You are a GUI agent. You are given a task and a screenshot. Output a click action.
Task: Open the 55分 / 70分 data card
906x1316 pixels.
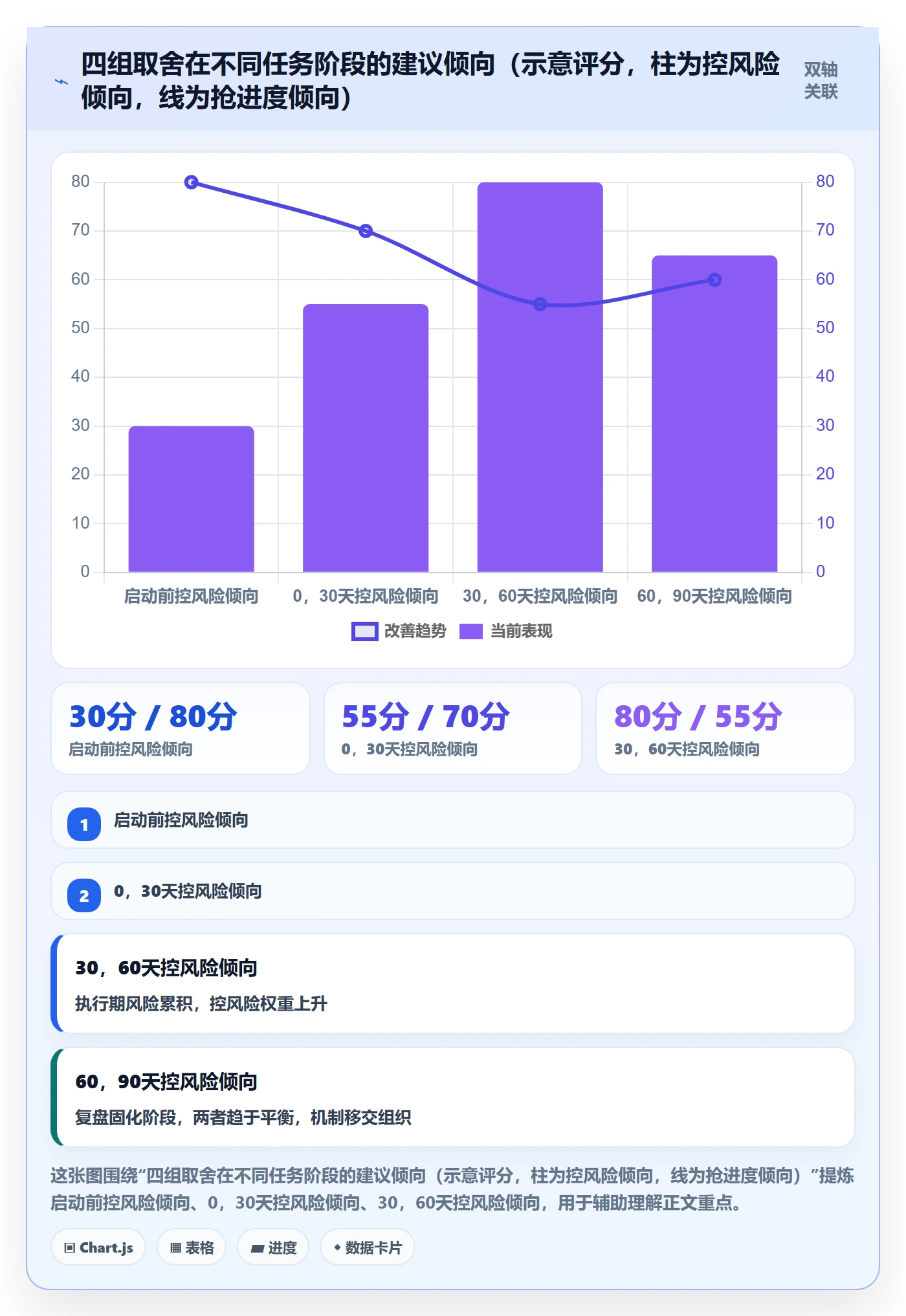(x=453, y=729)
